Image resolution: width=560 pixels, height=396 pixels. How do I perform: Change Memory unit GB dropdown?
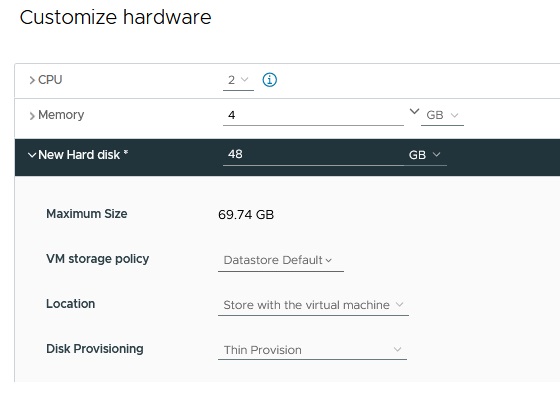[x=442, y=115]
